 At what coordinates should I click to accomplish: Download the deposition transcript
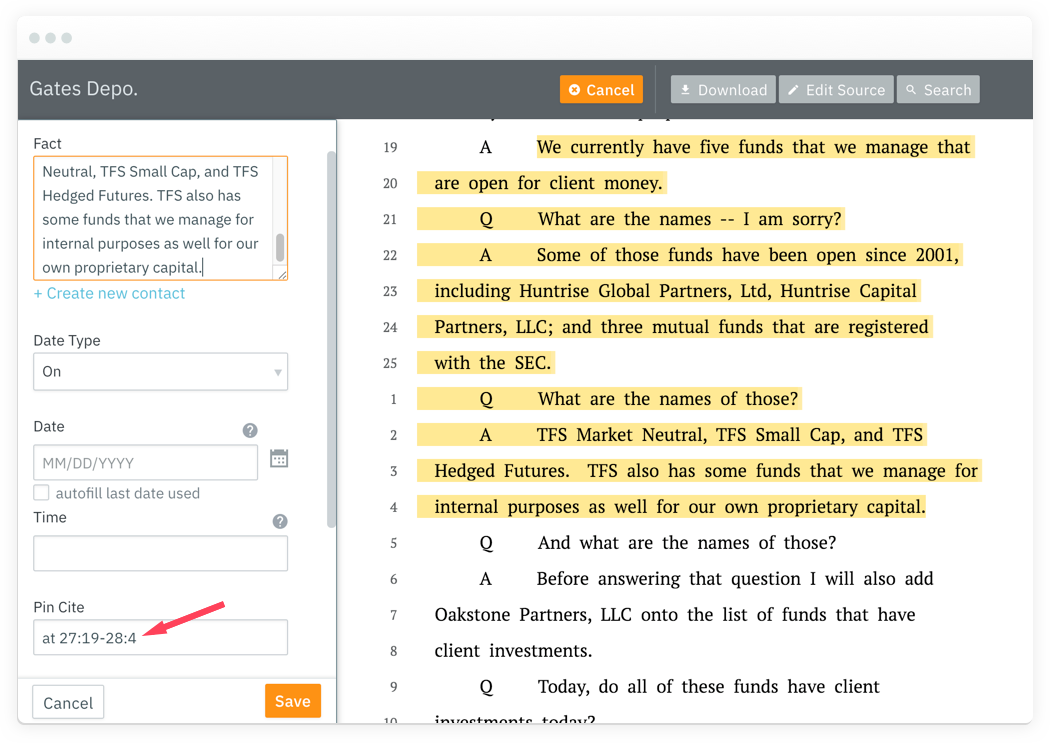(722, 90)
